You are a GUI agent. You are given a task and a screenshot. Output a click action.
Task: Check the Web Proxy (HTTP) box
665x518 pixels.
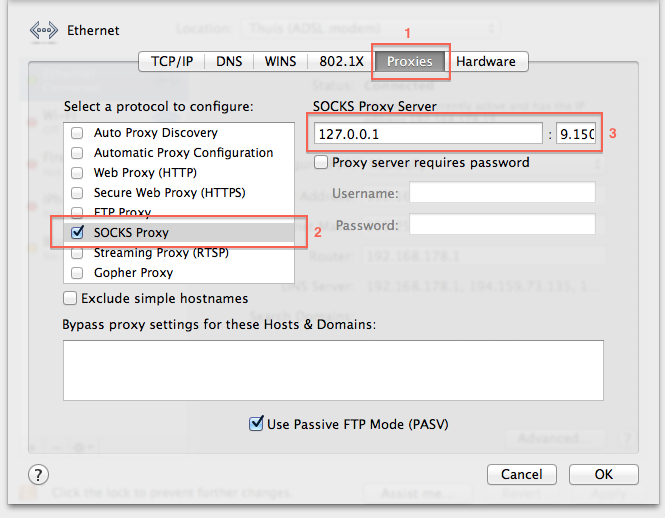coord(77,173)
